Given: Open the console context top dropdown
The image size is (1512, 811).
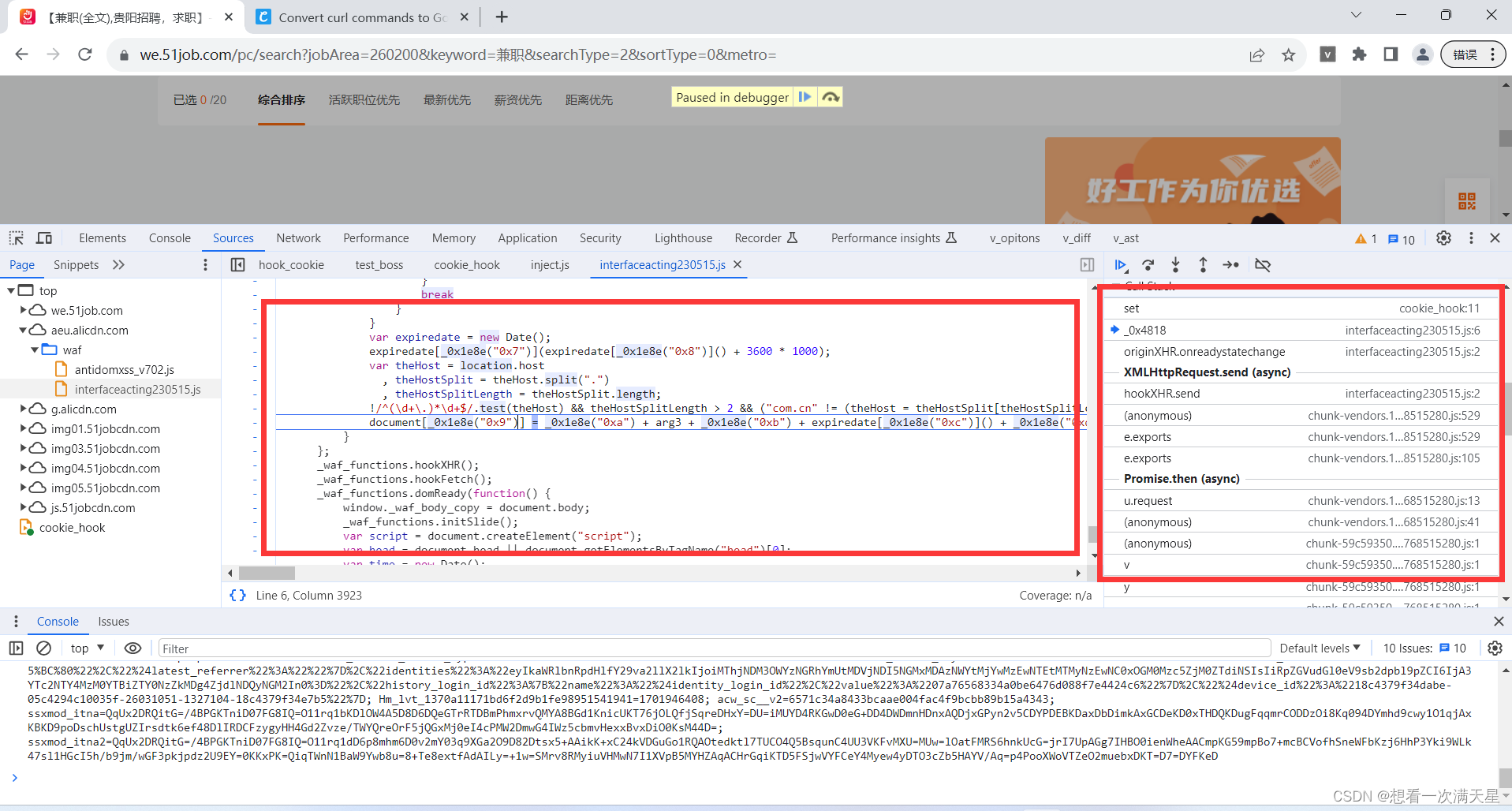Looking at the screenshot, I should [x=88, y=648].
